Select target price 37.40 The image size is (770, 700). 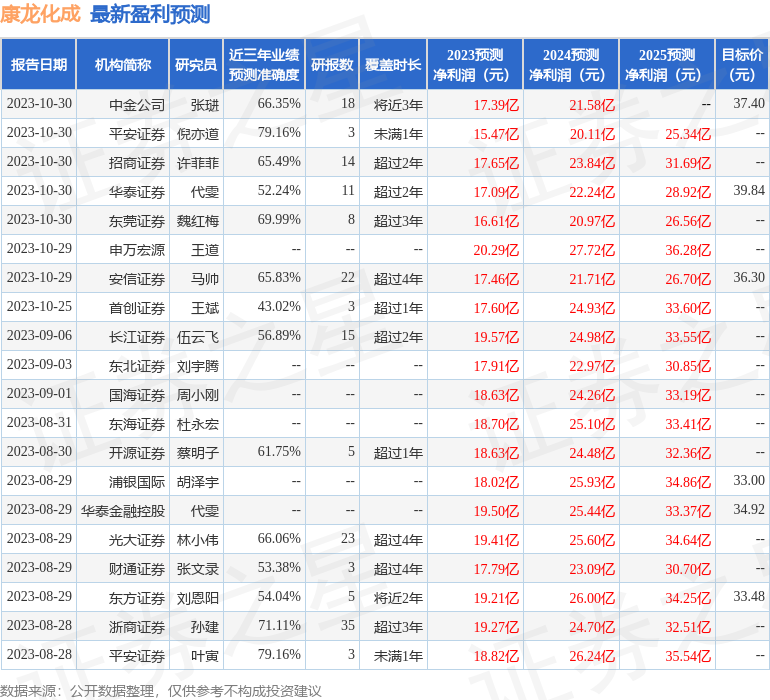pos(749,103)
